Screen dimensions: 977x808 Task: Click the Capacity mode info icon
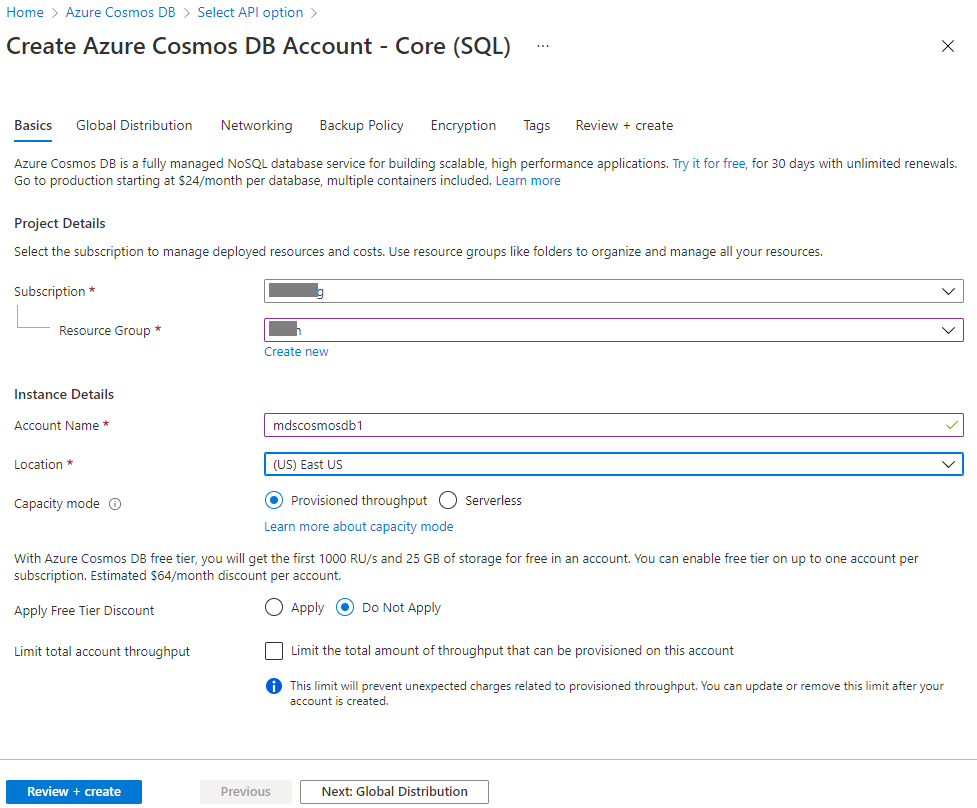tap(115, 504)
